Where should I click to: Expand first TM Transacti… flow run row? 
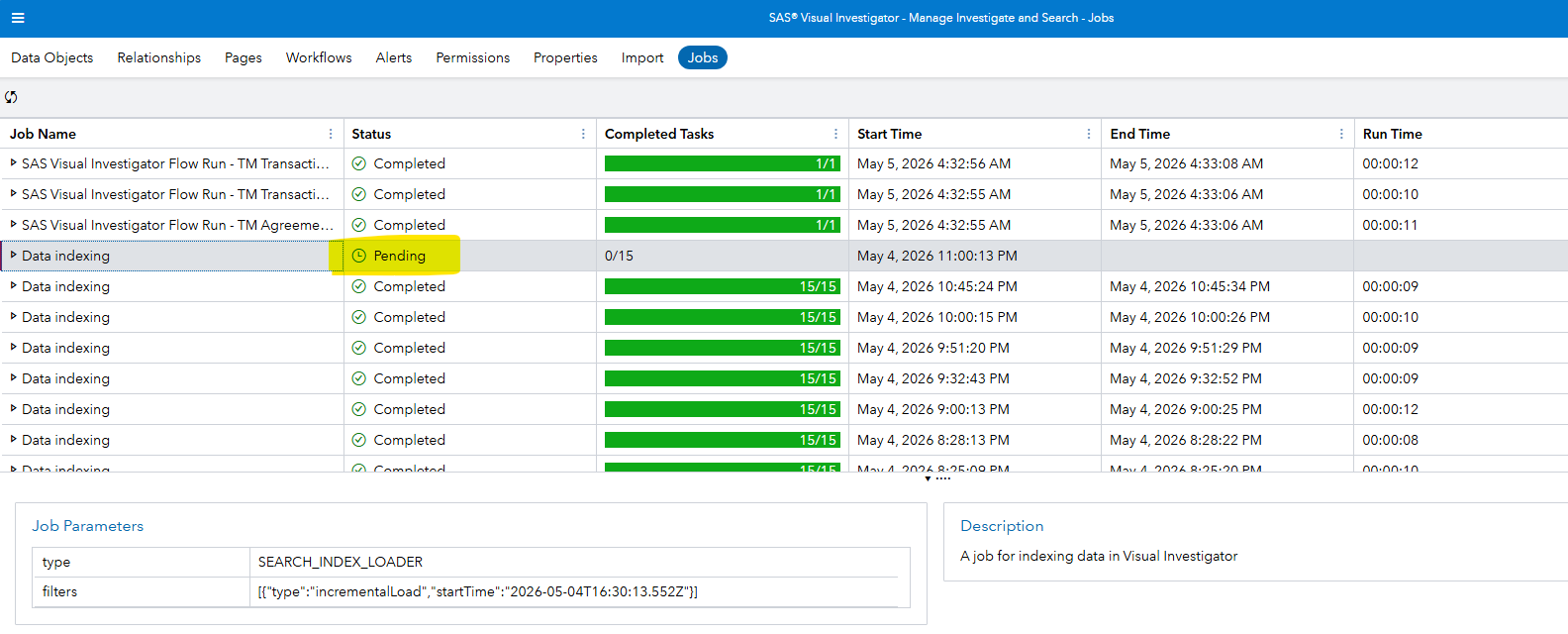14,162
